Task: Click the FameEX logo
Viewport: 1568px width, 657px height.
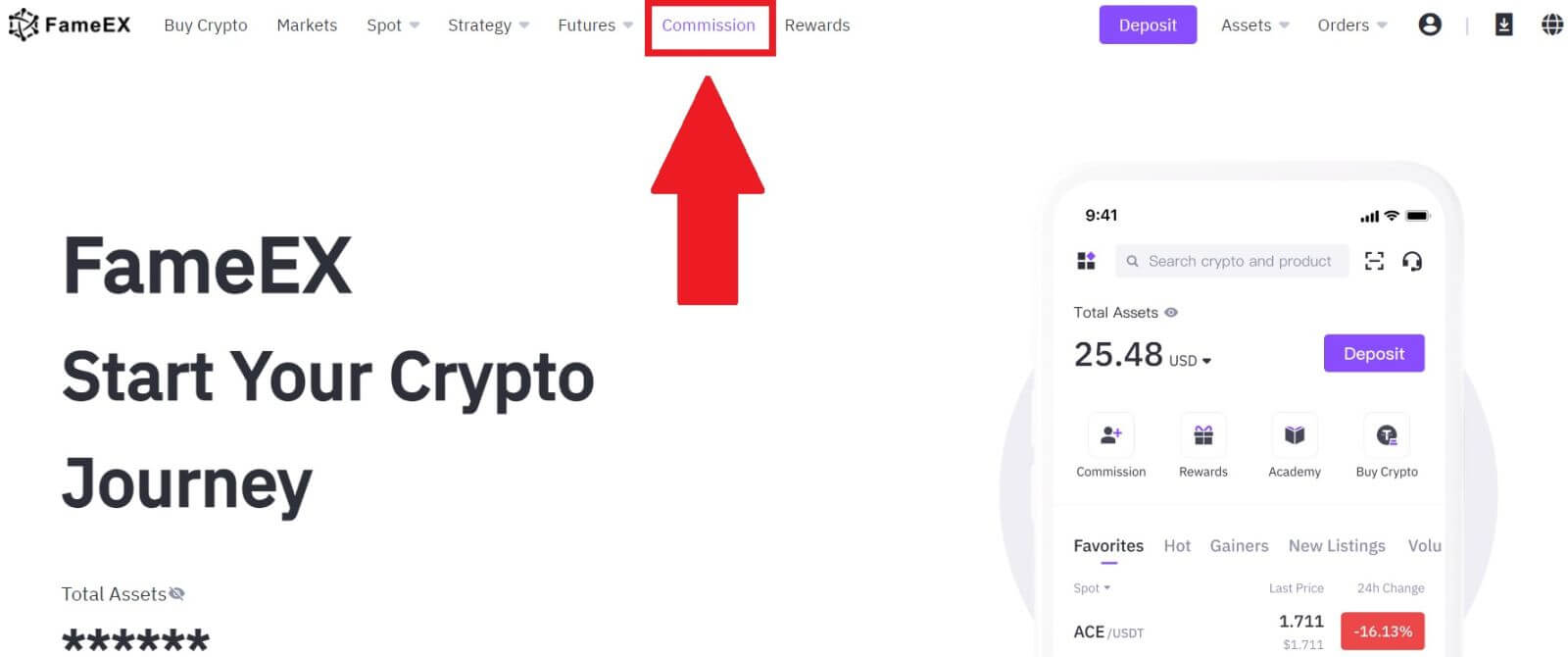Action: (x=69, y=24)
